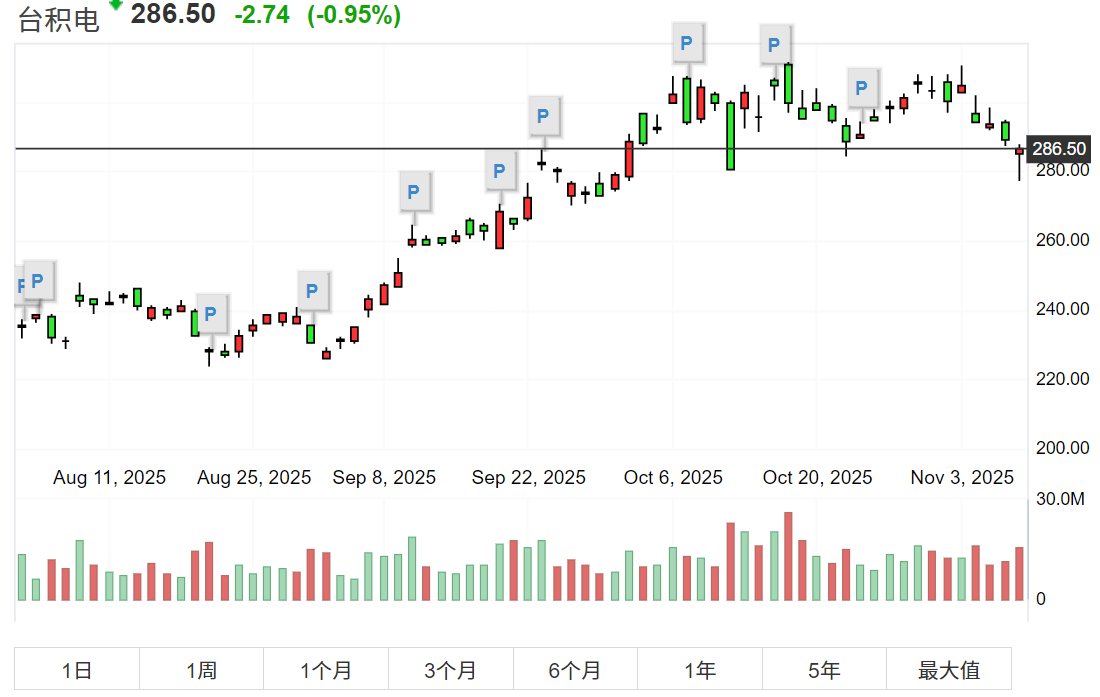Click the 286.50 current price label on axis
The image size is (1100, 697).
click(x=1059, y=149)
